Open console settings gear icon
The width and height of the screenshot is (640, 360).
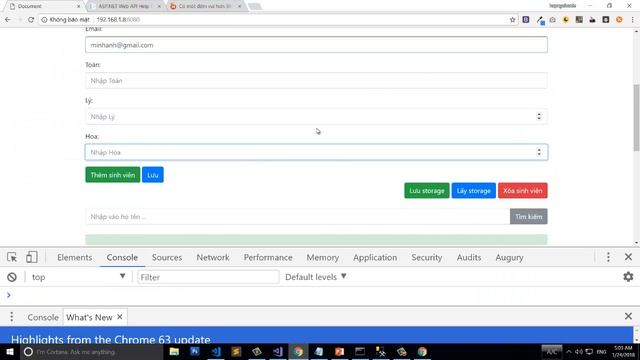[628, 277]
